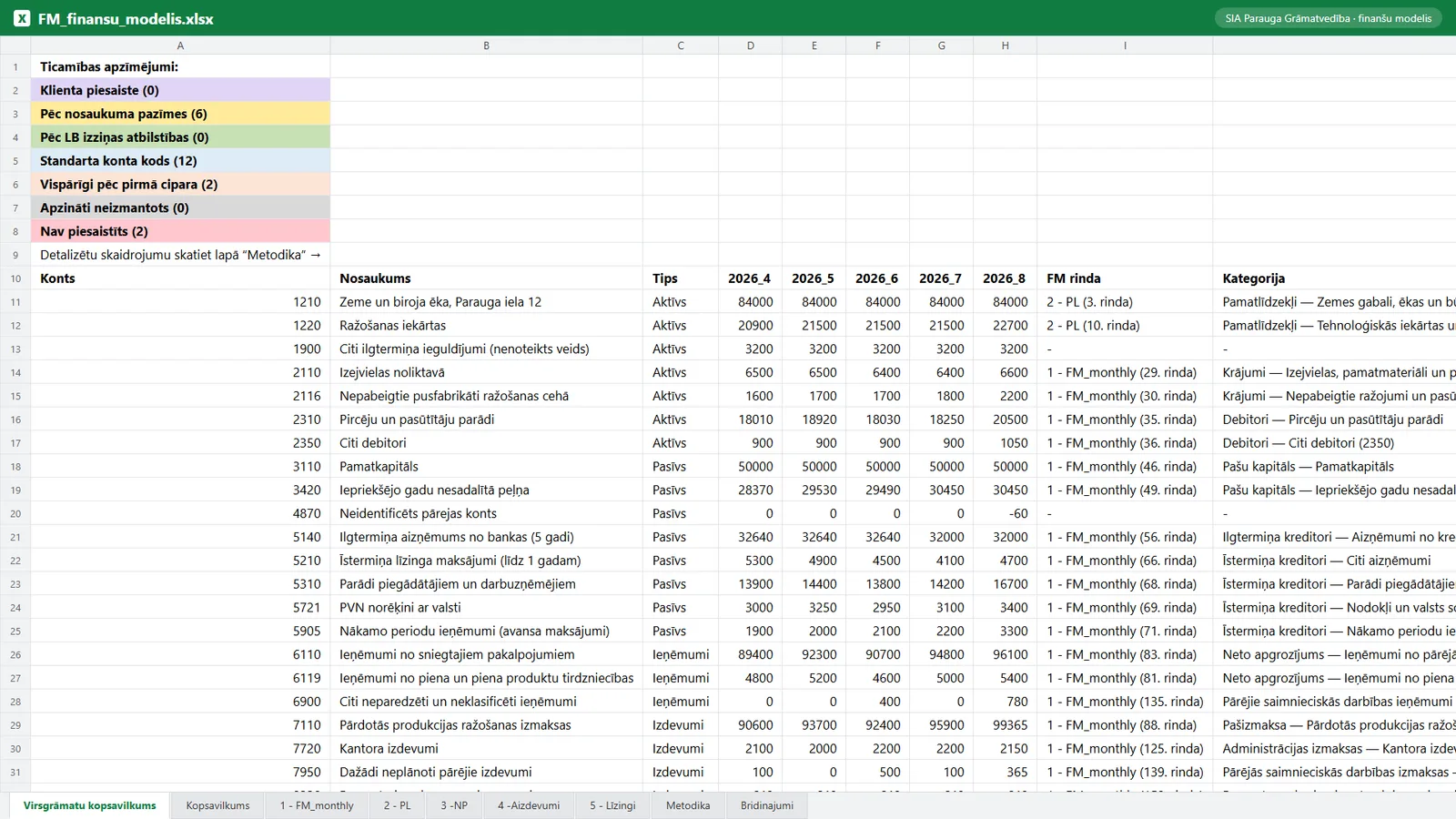Click the 'Vispārīgi pēc pirmā cipara (2)' cell
Image resolution: width=1456 pixels, height=819 pixels.
coord(180,185)
